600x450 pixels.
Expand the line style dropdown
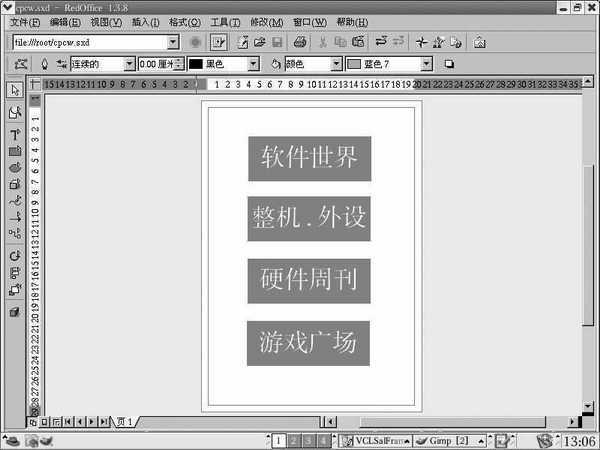[128, 64]
